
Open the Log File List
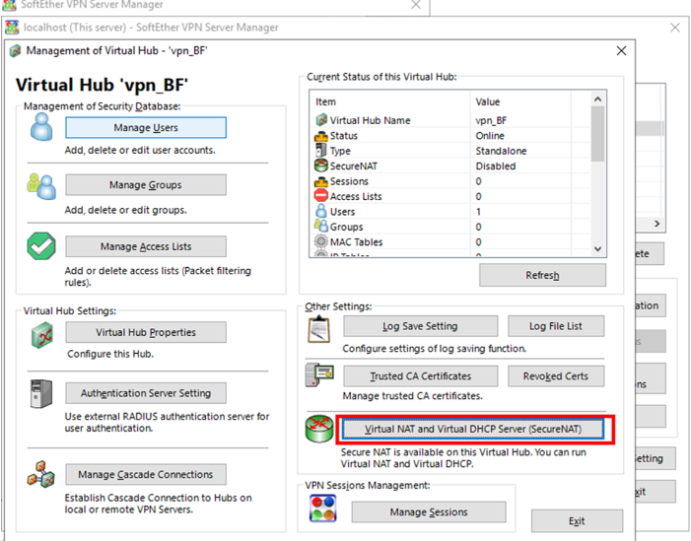(555, 326)
